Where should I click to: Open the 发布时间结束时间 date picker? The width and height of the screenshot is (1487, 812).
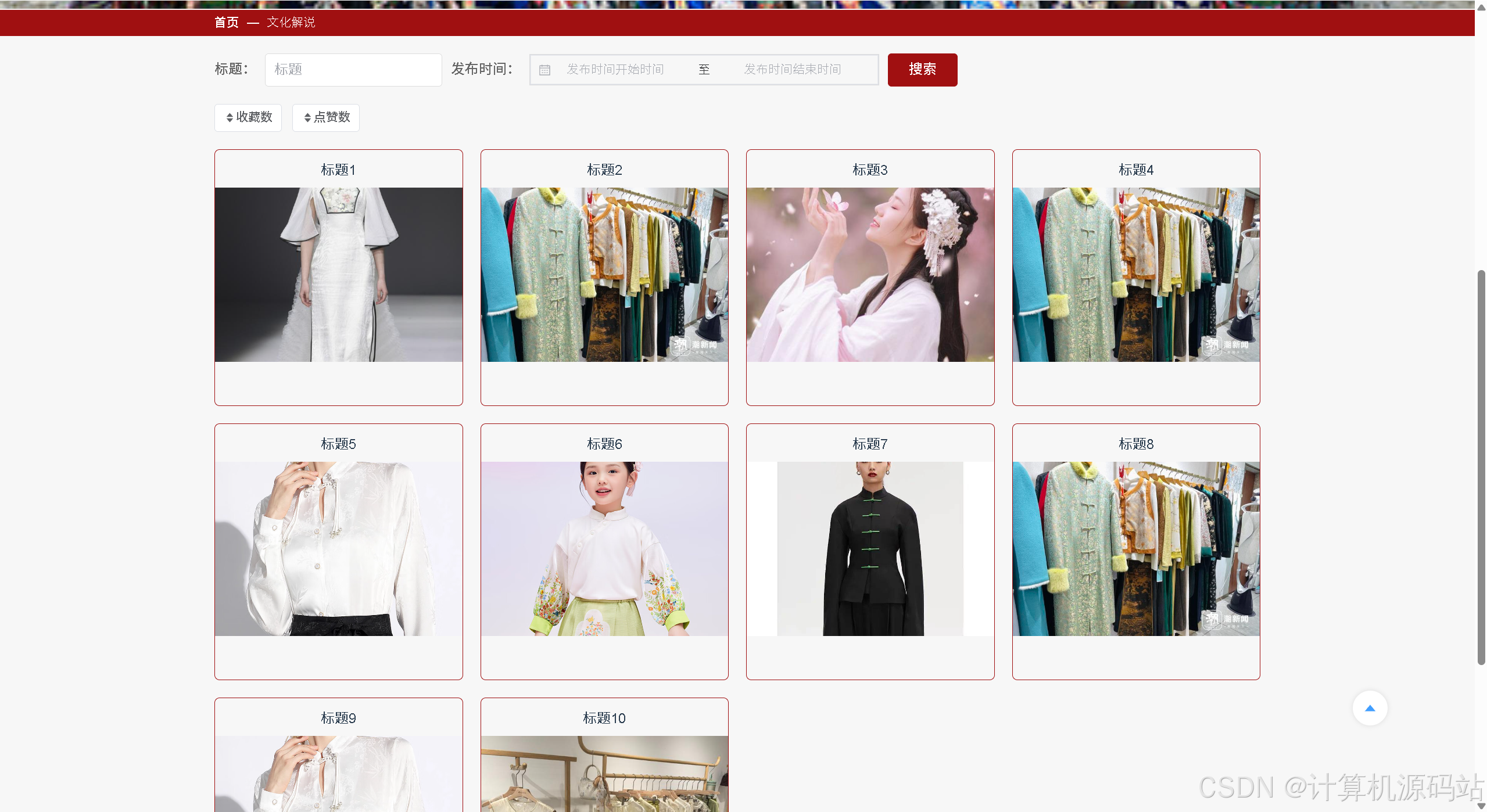(x=792, y=70)
